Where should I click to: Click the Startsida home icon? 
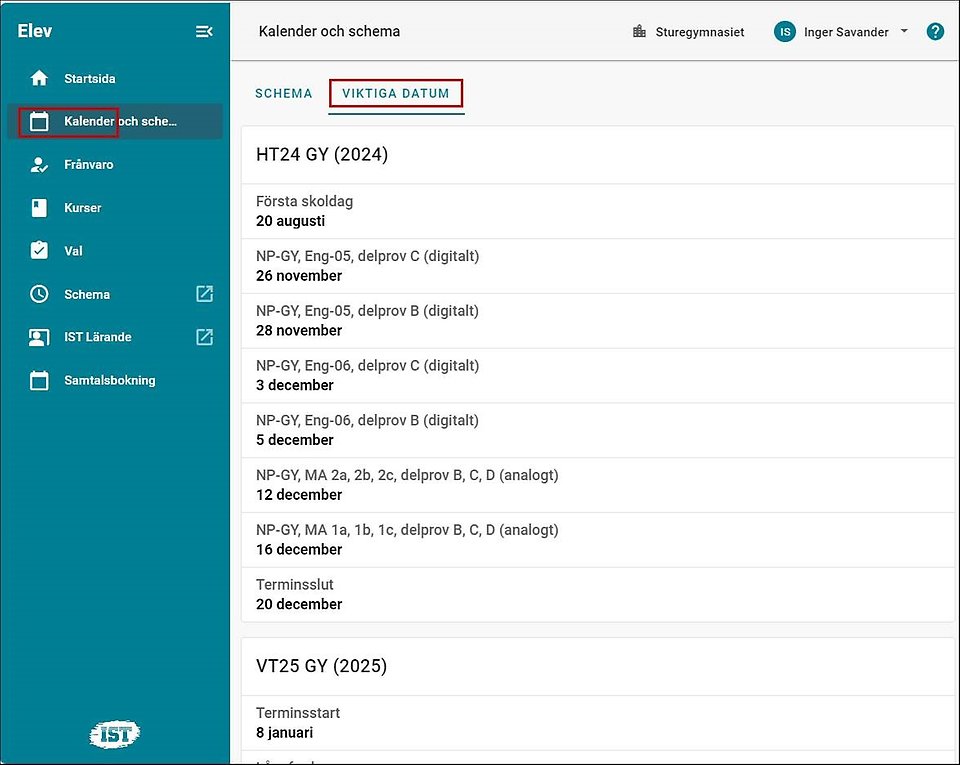coord(39,78)
